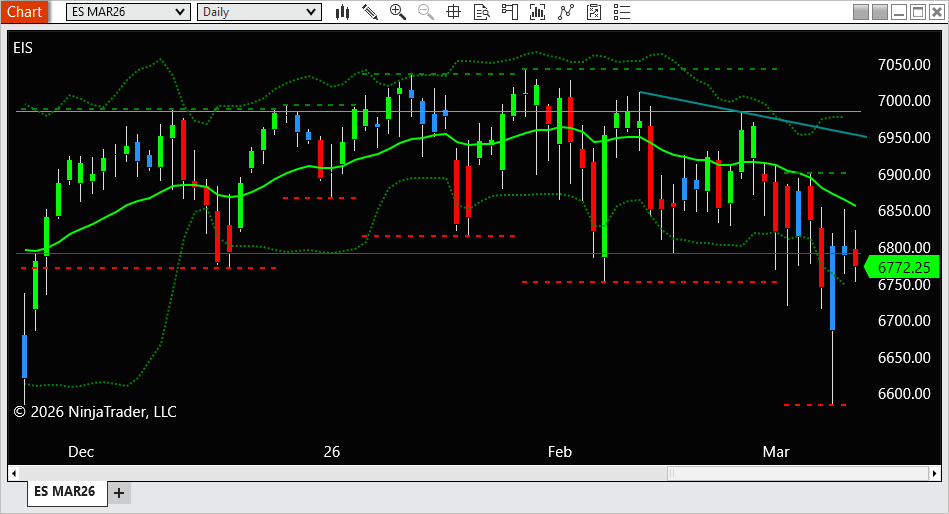Image resolution: width=949 pixels, height=514 pixels.
Task: Select the ES MAR26 bottom tab
Action: (65, 492)
